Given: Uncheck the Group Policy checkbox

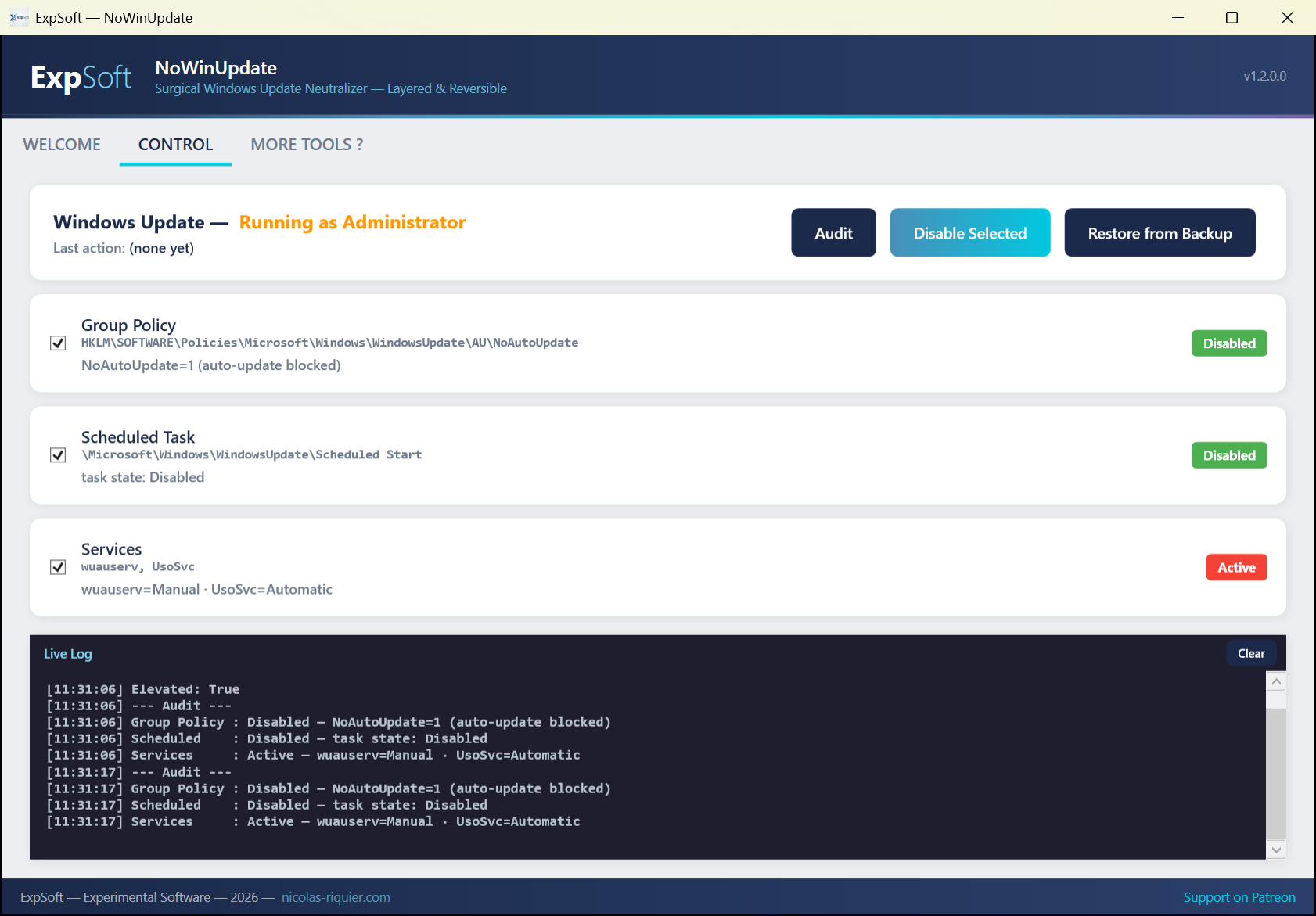Looking at the screenshot, I should (x=58, y=343).
